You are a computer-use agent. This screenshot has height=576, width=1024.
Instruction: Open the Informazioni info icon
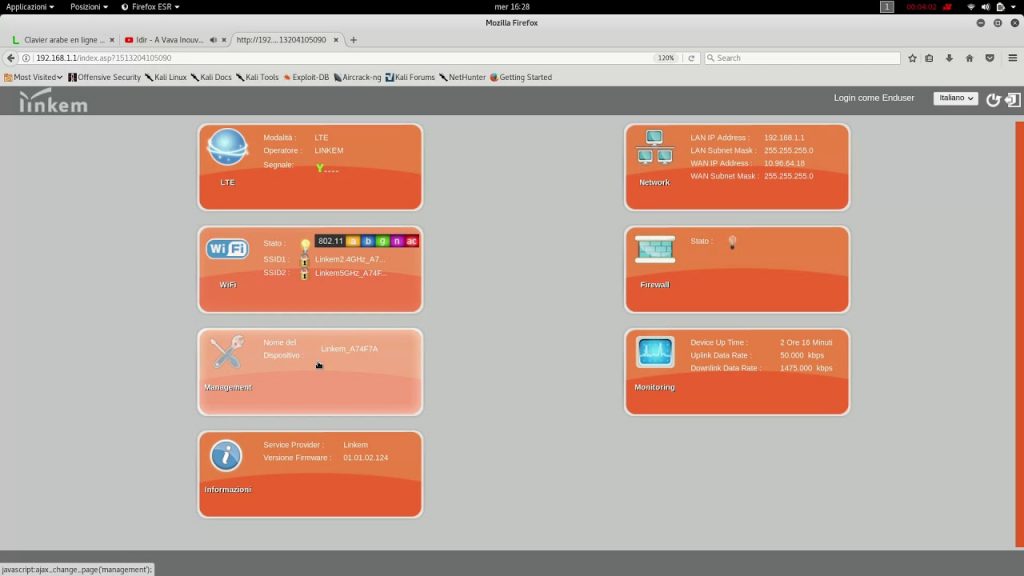[x=226, y=456]
